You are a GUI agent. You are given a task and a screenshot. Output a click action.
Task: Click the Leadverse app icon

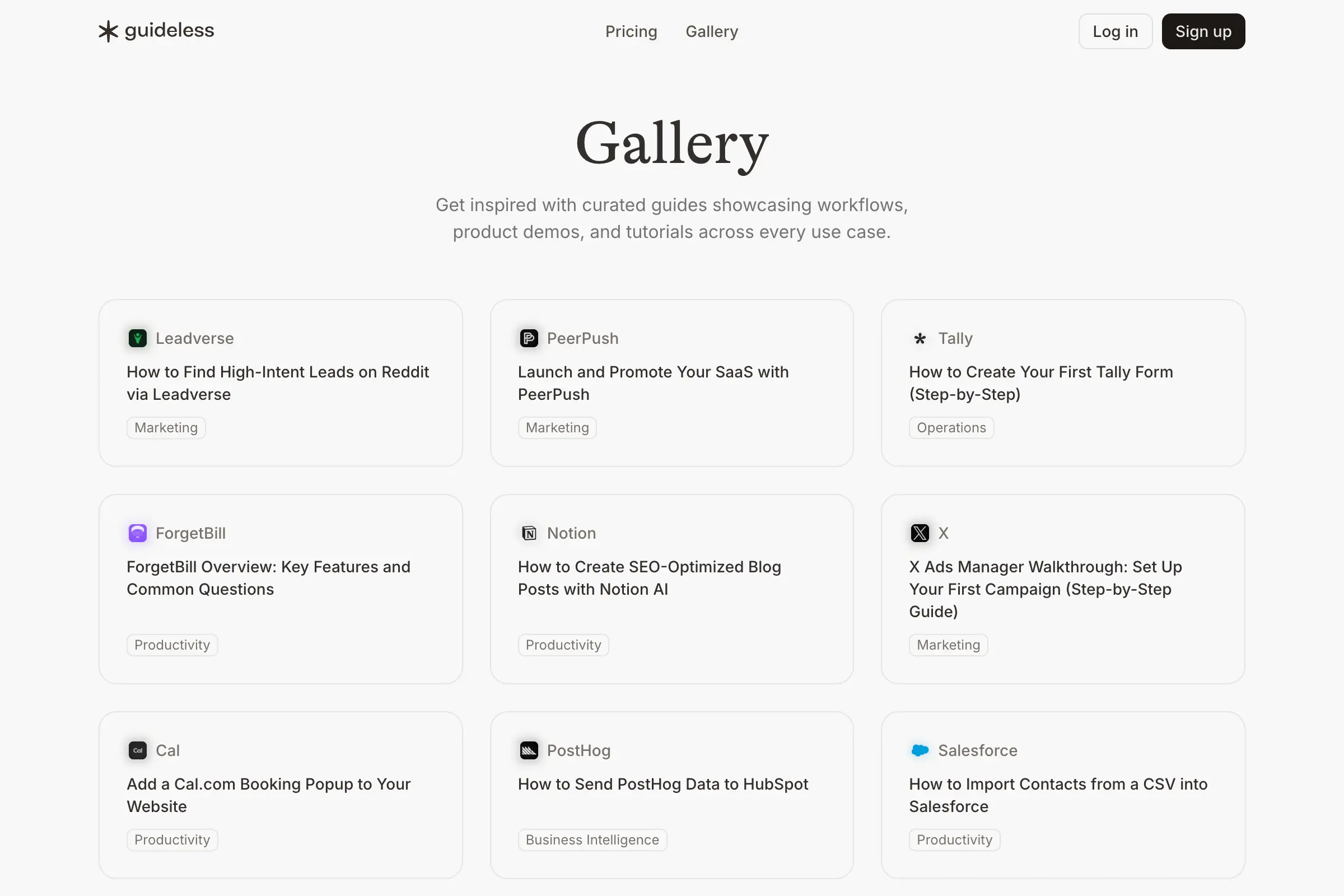[137, 338]
